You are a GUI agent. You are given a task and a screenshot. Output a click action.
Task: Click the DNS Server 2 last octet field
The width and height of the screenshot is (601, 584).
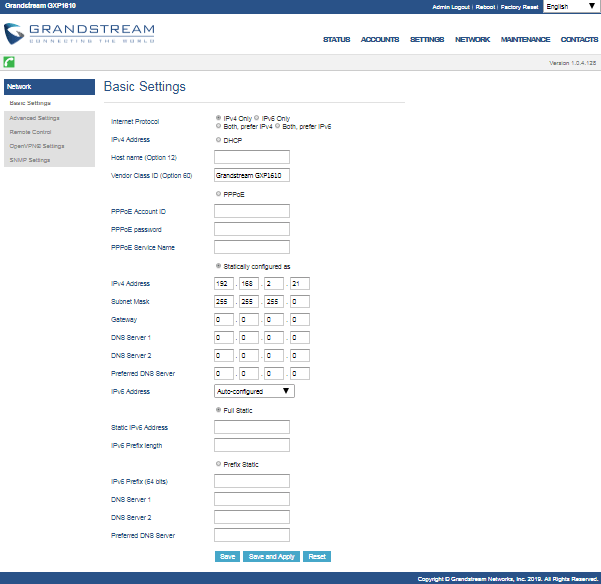300,356
